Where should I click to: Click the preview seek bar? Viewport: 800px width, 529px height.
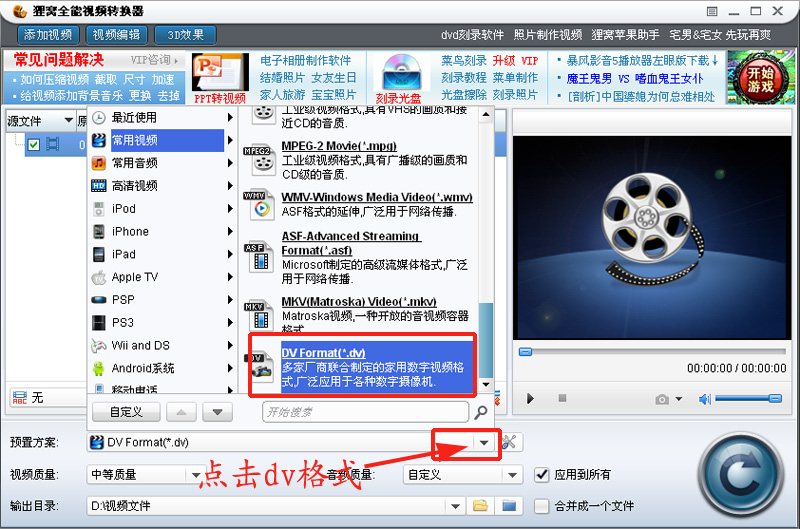652,352
